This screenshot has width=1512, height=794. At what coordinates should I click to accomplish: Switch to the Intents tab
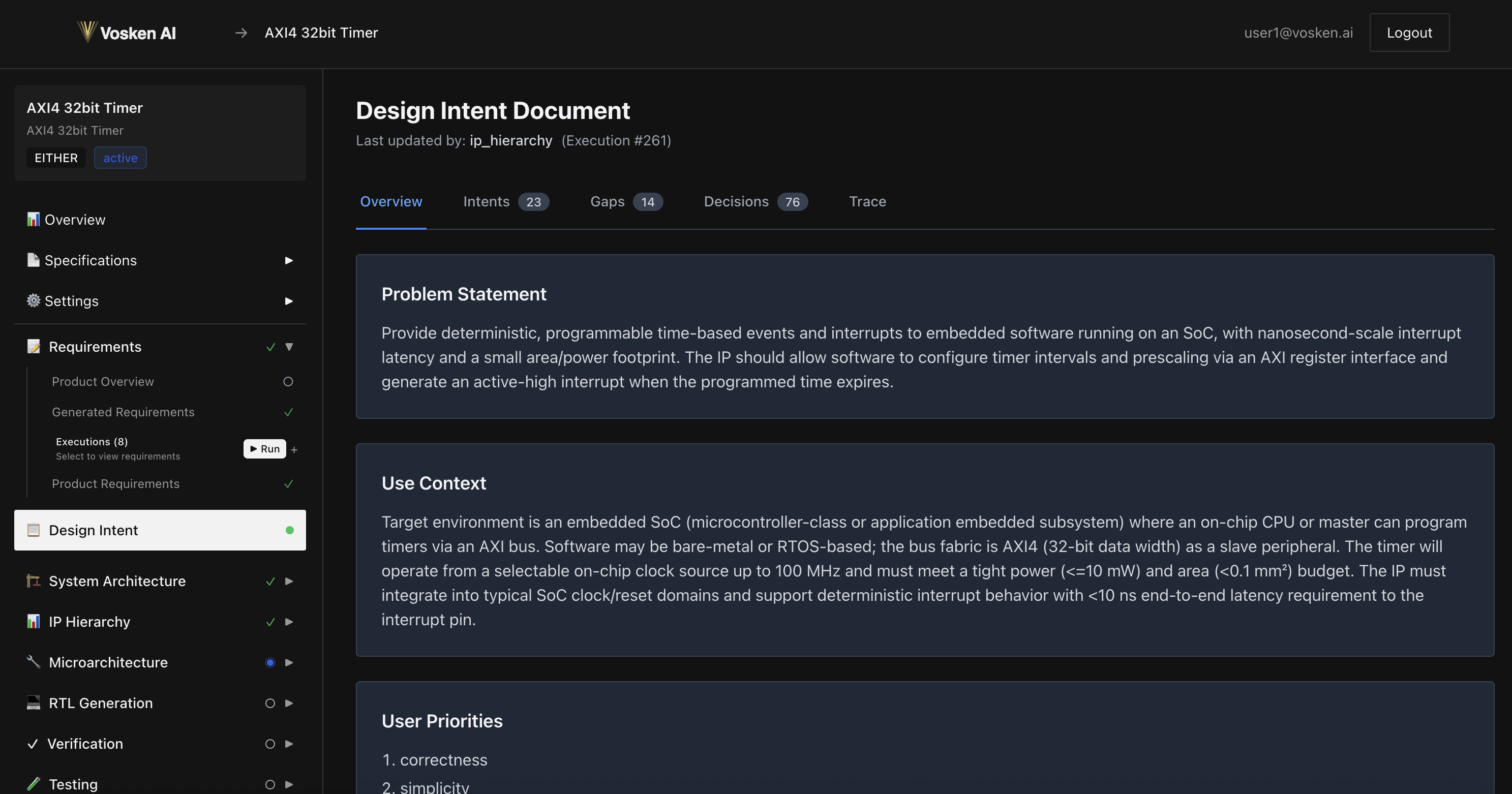pyautogui.click(x=487, y=201)
